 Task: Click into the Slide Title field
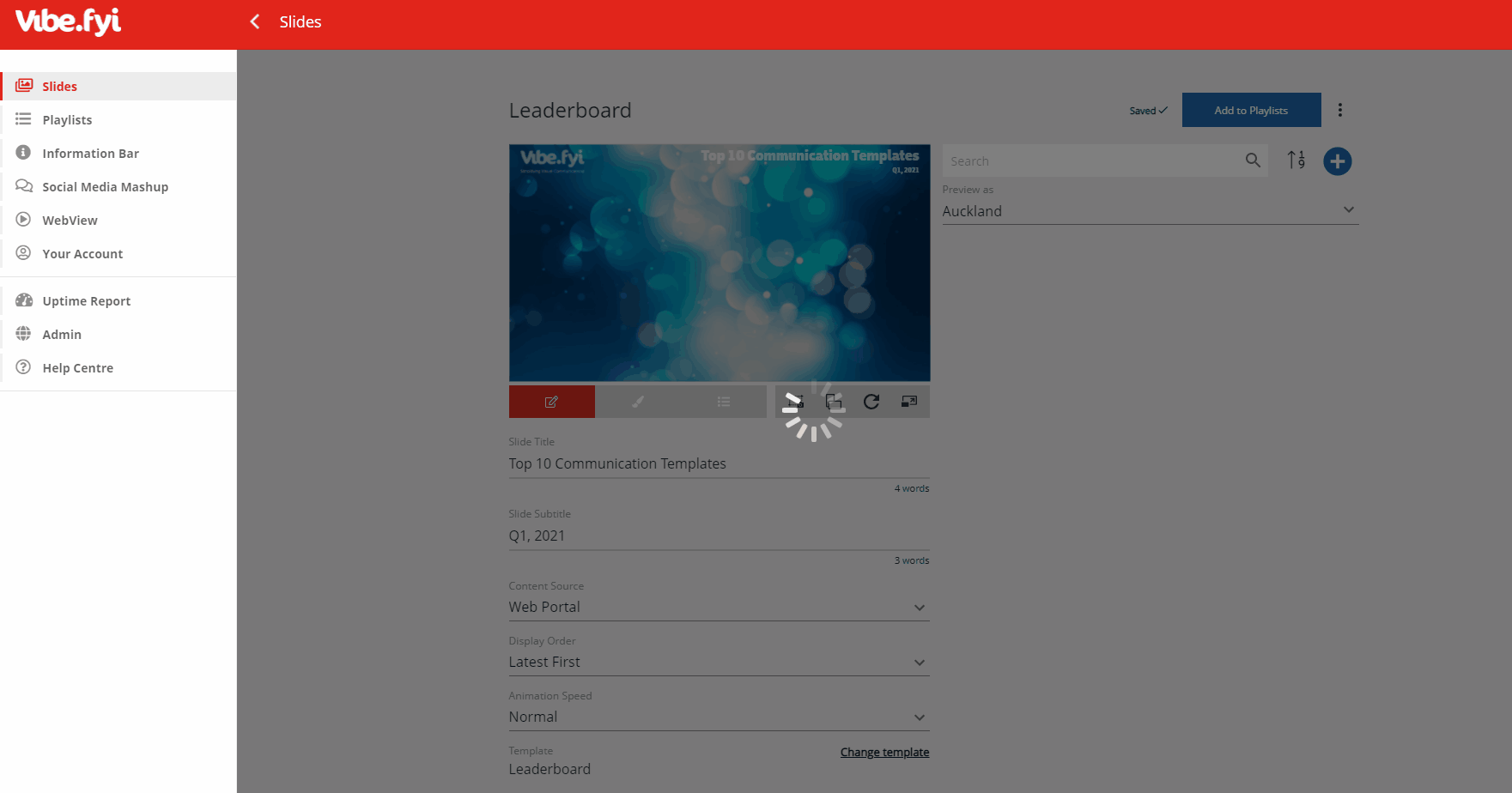(x=719, y=463)
